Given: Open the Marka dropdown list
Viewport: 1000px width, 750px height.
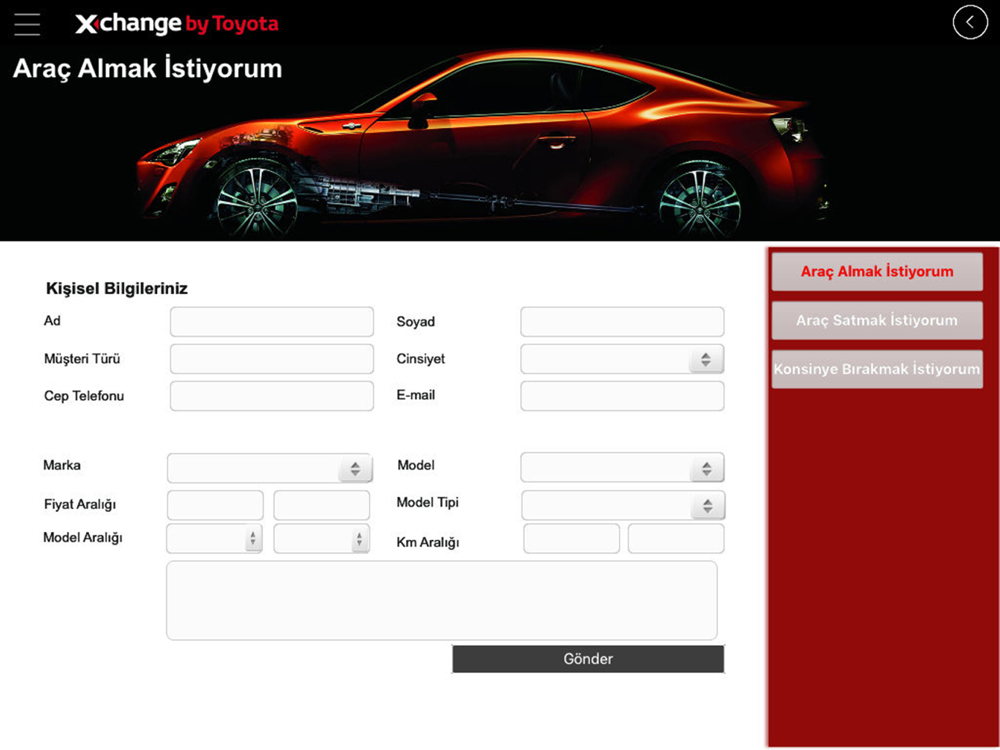Looking at the screenshot, I should (x=269, y=468).
